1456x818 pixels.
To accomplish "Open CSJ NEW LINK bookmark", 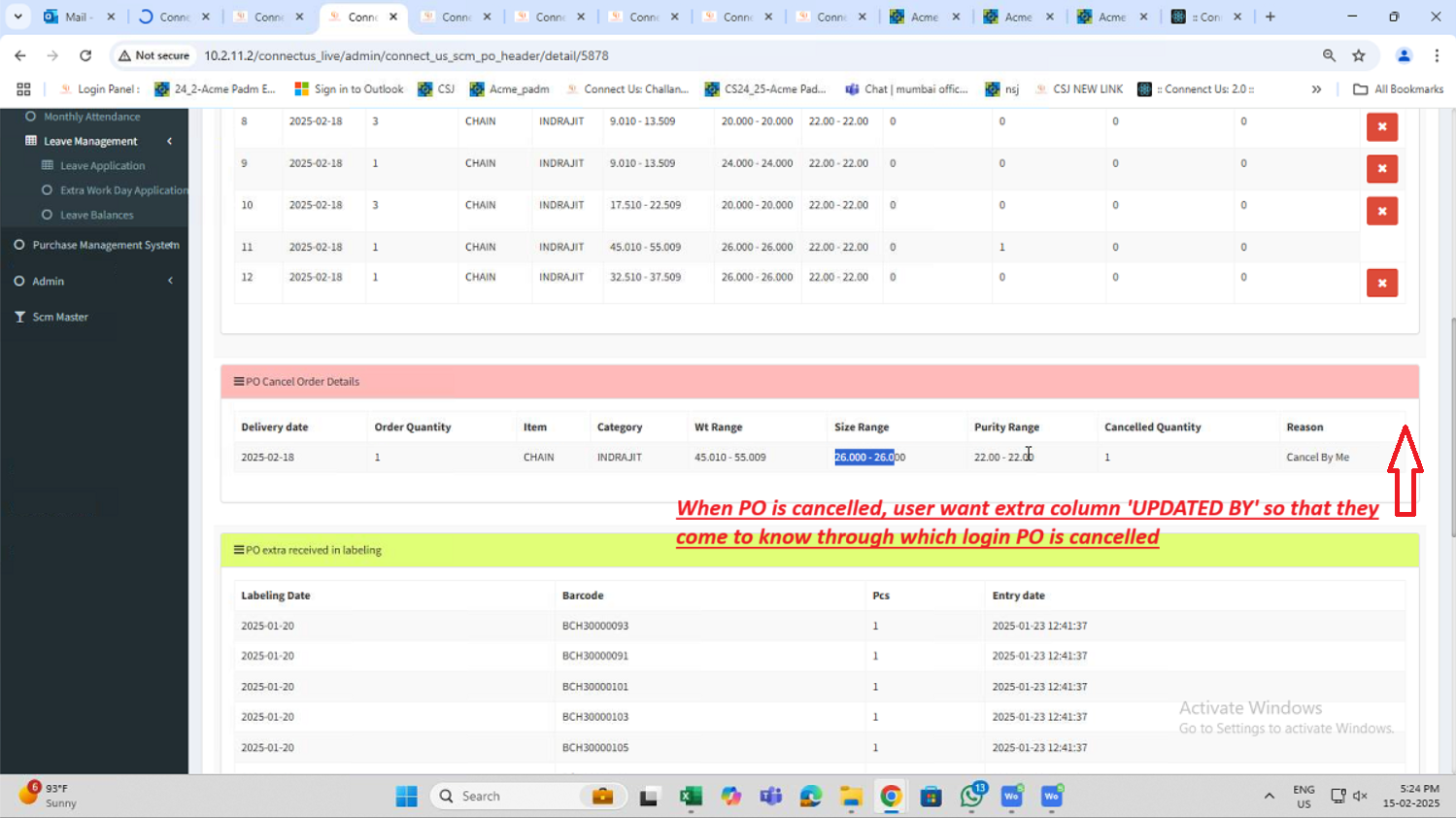I will click(1078, 88).
